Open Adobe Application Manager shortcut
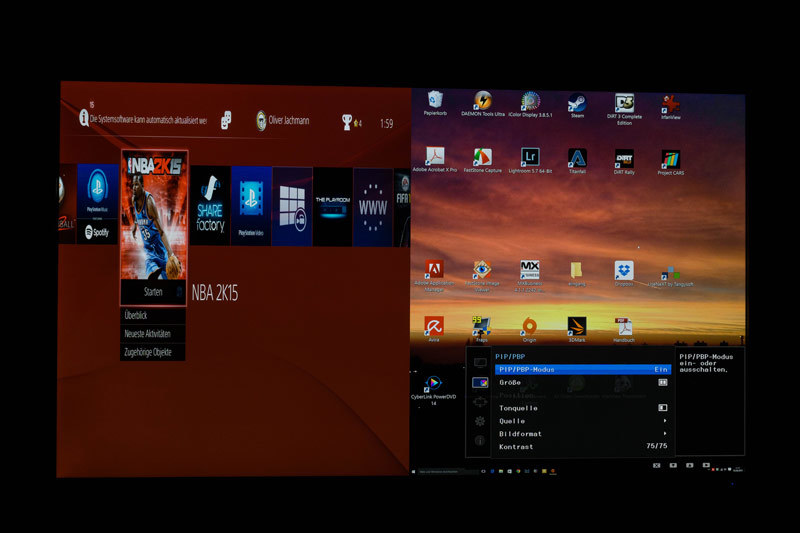 point(434,275)
